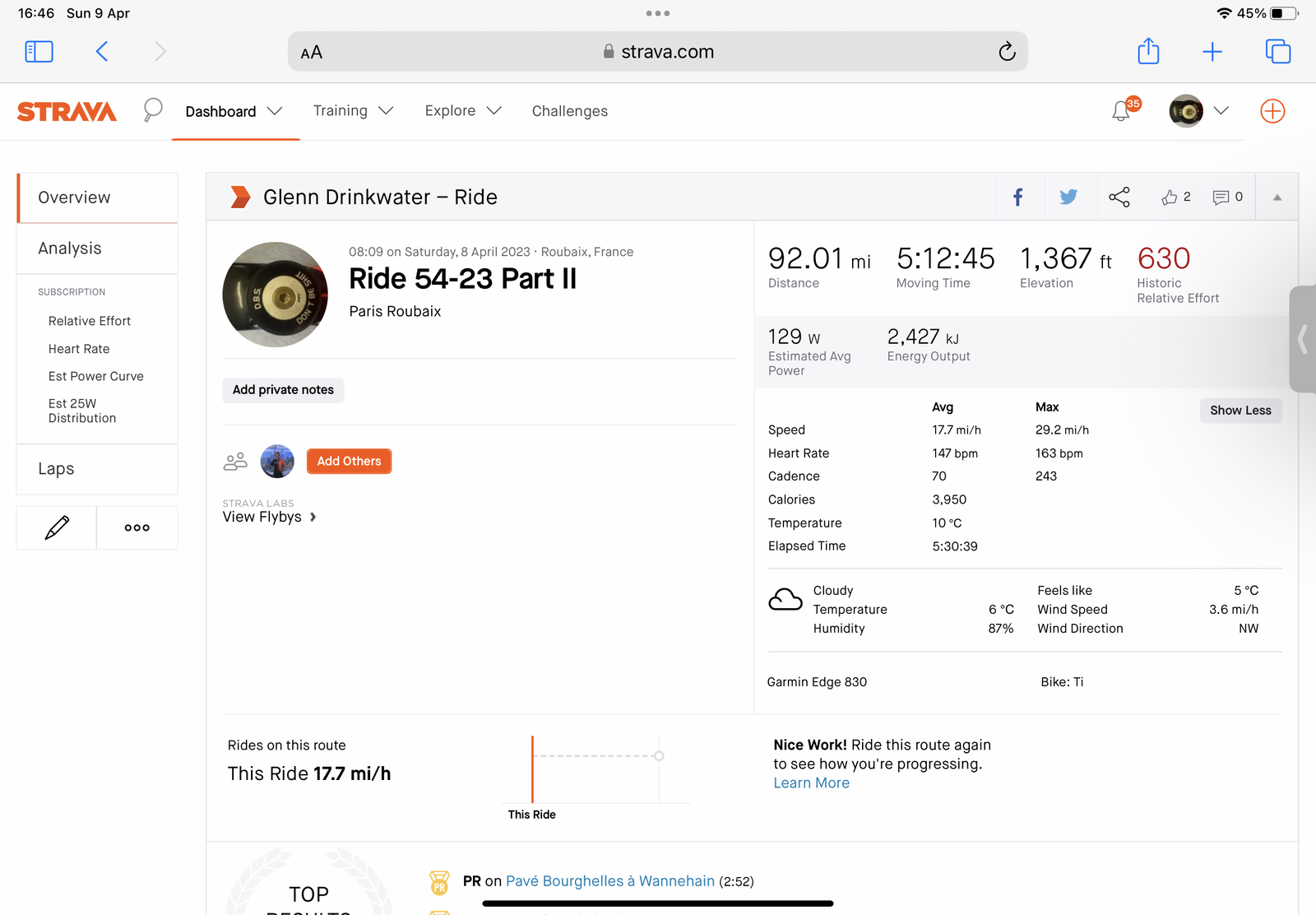Screen dimensions: 1316x915
Task: Switch to the Analysis sidebar tab
Action: click(70, 248)
